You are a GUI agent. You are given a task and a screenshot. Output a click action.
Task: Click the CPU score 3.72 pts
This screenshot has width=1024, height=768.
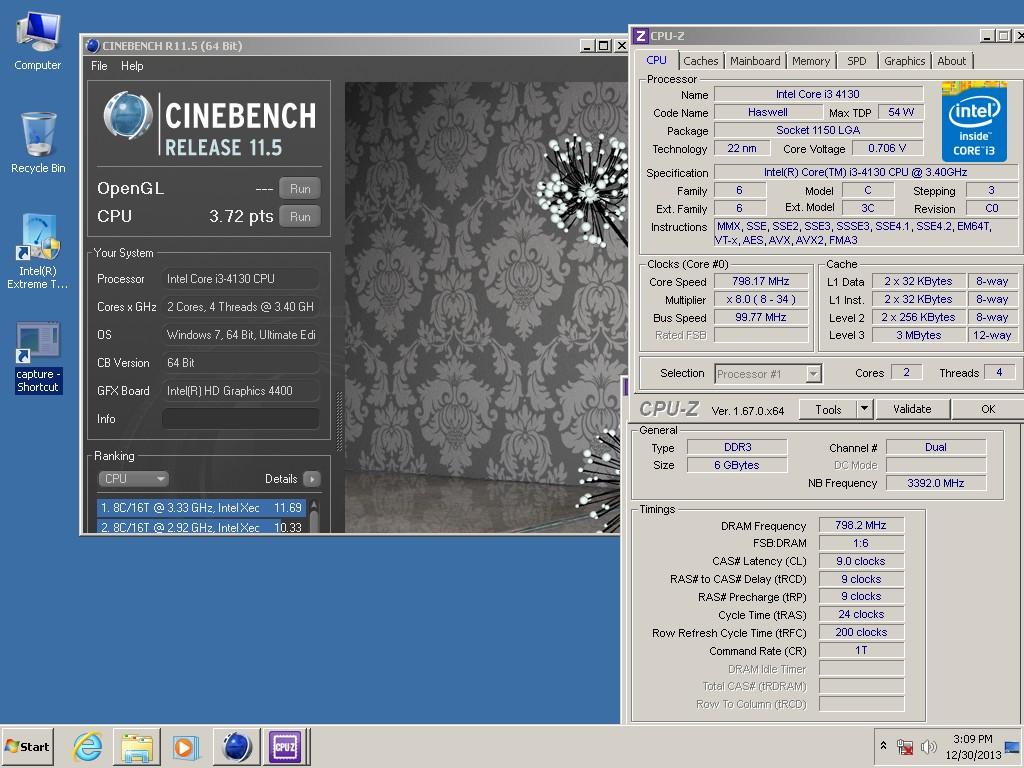click(241, 216)
